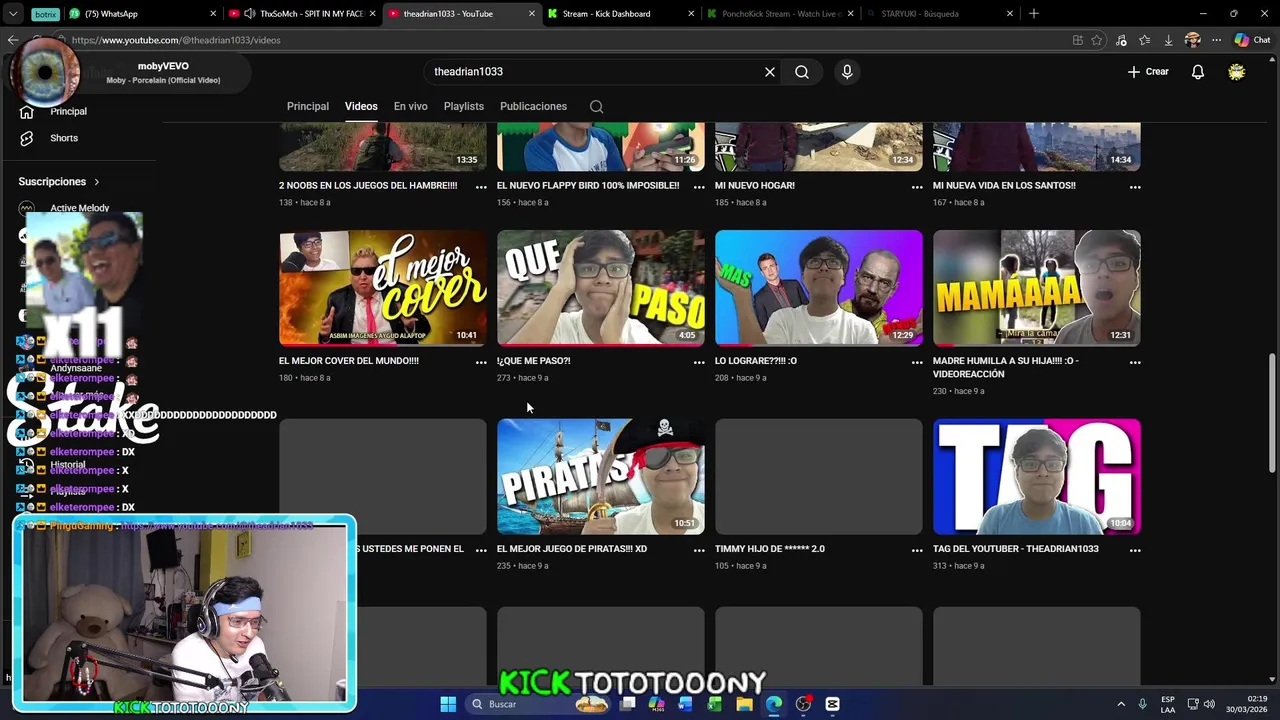This screenshot has width=1280, height=720.
Task: Open a new browser tab
Action: 1034,14
